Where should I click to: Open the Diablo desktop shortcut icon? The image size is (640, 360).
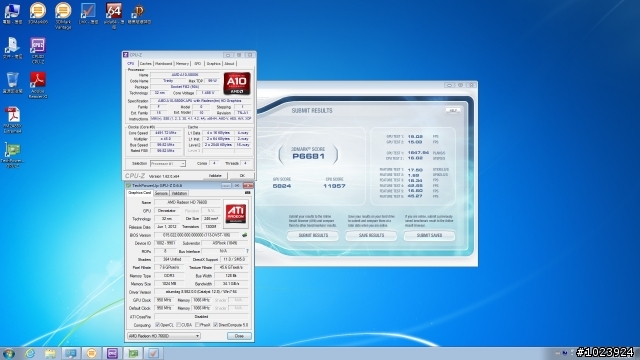click(139, 13)
